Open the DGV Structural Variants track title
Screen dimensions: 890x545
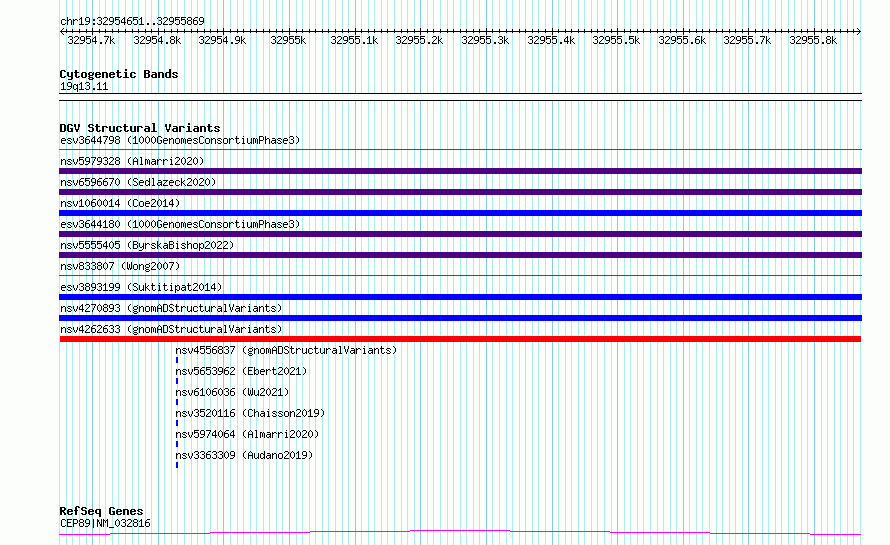pyautogui.click(x=140, y=128)
